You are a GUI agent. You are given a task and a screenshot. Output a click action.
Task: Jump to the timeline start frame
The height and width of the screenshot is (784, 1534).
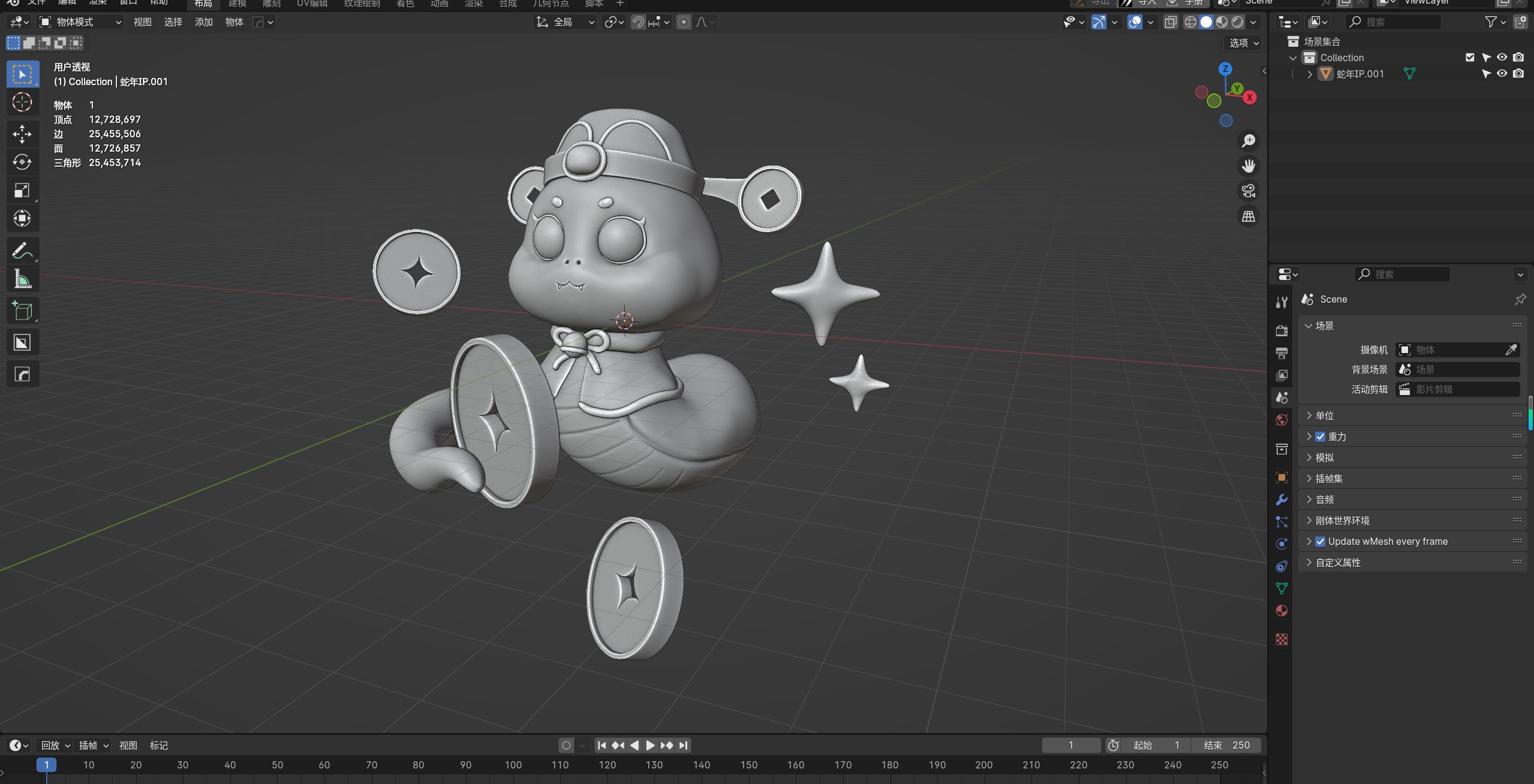(601, 745)
